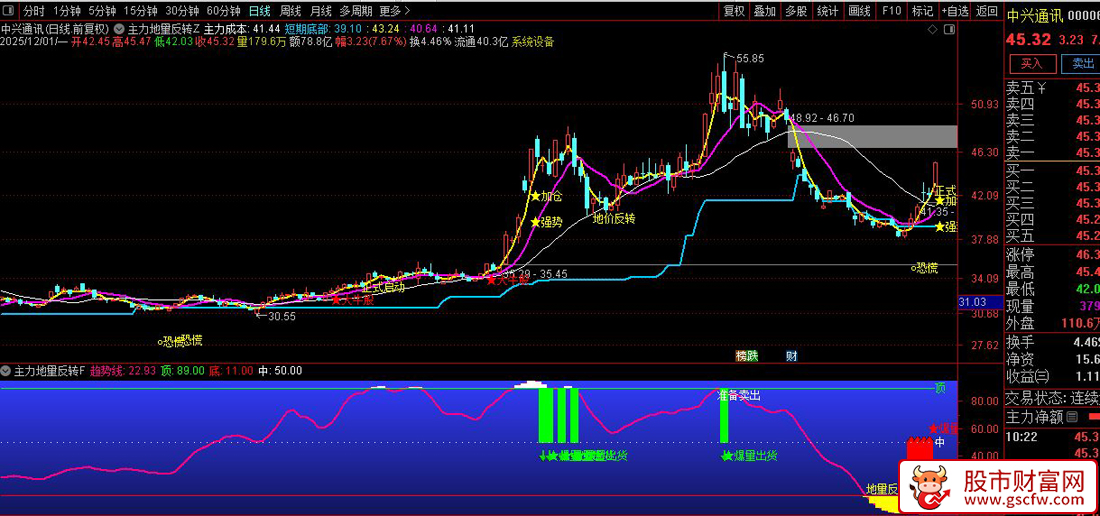Click the diamond icon above chart

[932, 29]
